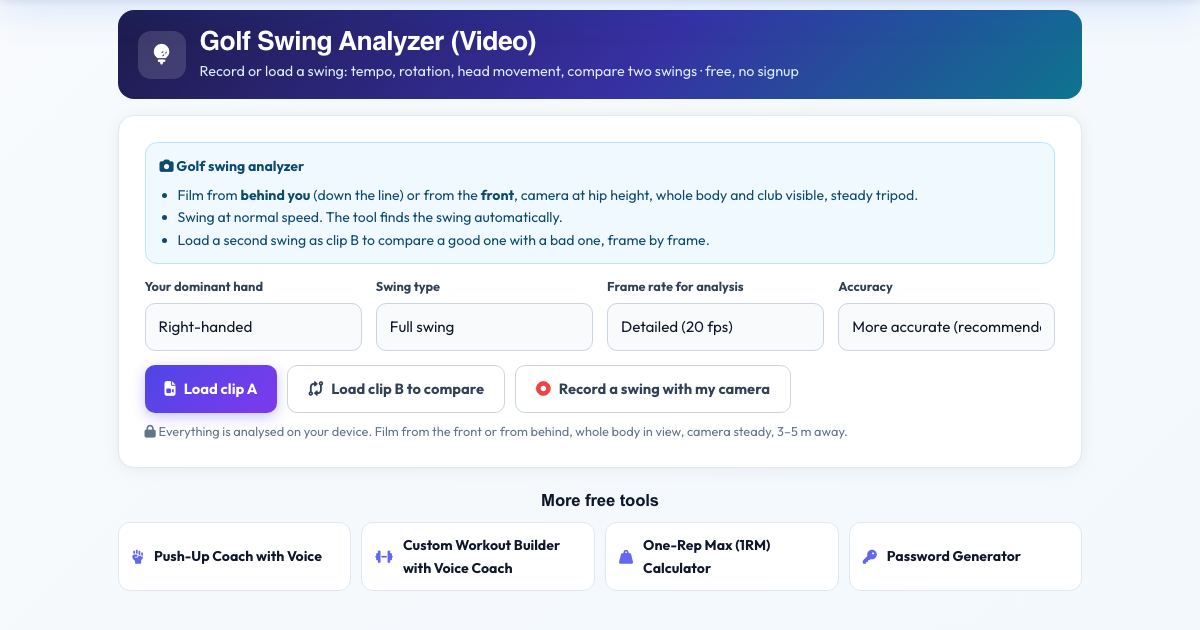Click the Golf Swing Analyzer (Video) title

368,41
